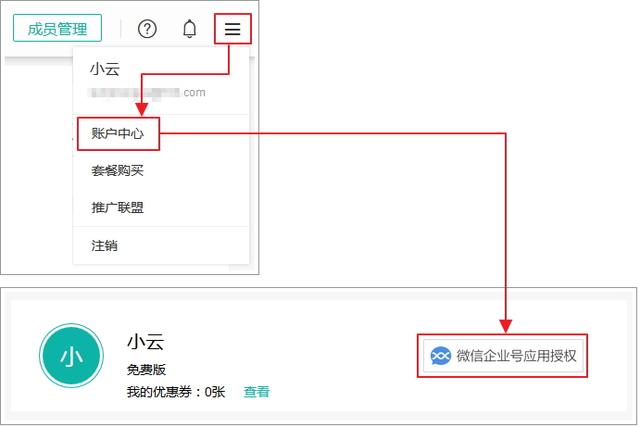640x427 pixels.
Task: Click the 小云 name in the account card
Action: click(x=146, y=341)
